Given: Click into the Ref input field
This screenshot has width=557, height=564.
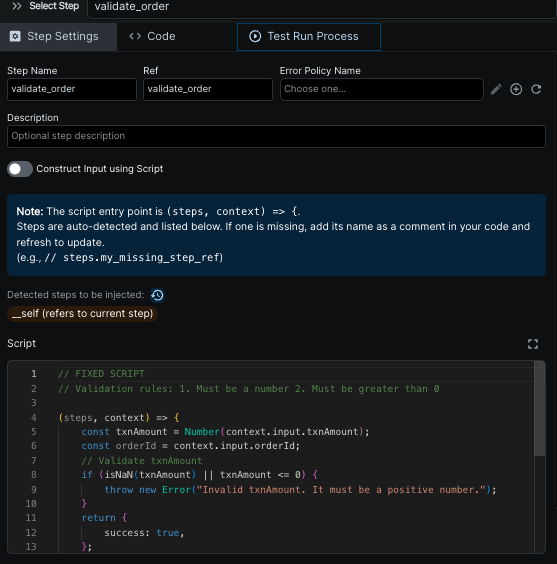Looking at the screenshot, I should [x=208, y=89].
